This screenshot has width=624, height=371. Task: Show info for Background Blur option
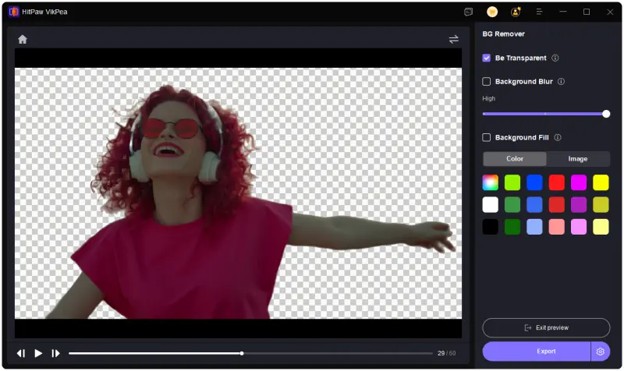coord(561,82)
